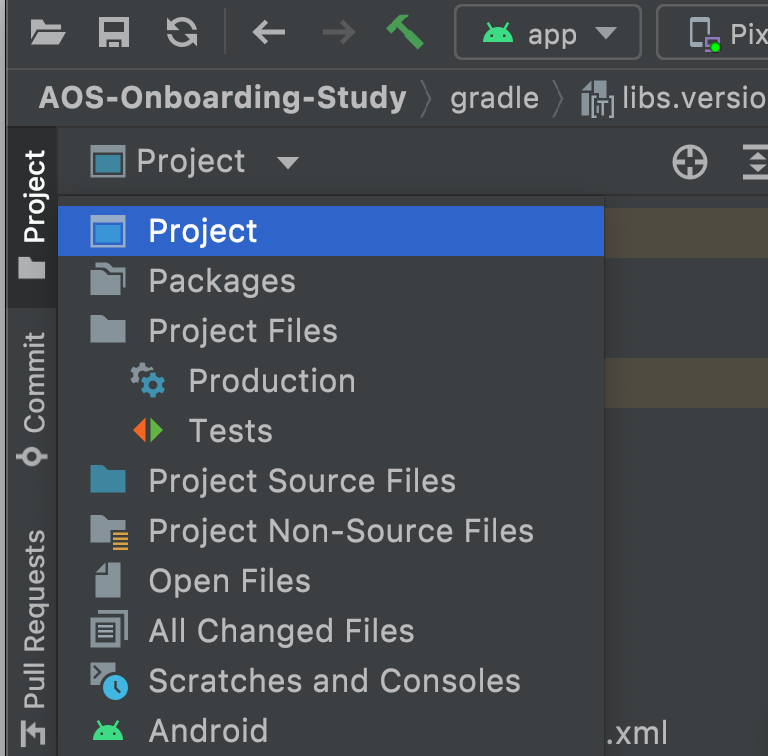Navigate back with the left arrow

(x=268, y=33)
